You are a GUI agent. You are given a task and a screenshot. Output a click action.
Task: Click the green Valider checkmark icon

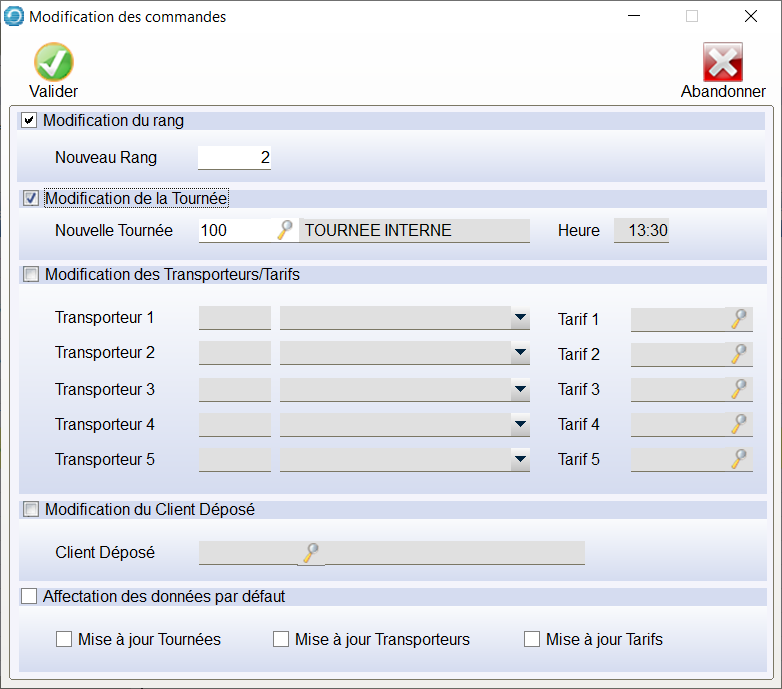54,62
